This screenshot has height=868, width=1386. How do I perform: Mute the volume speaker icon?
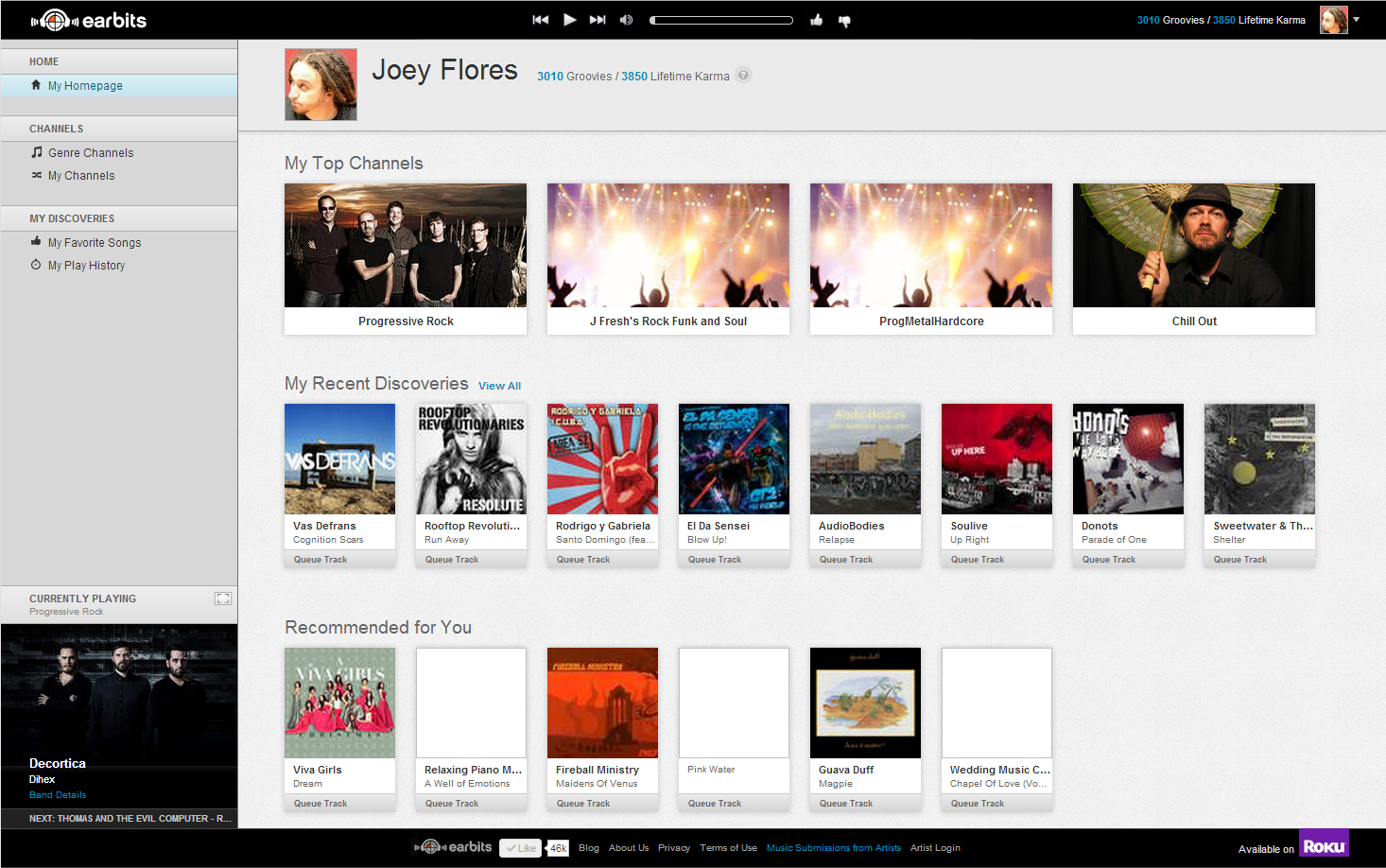coord(626,20)
